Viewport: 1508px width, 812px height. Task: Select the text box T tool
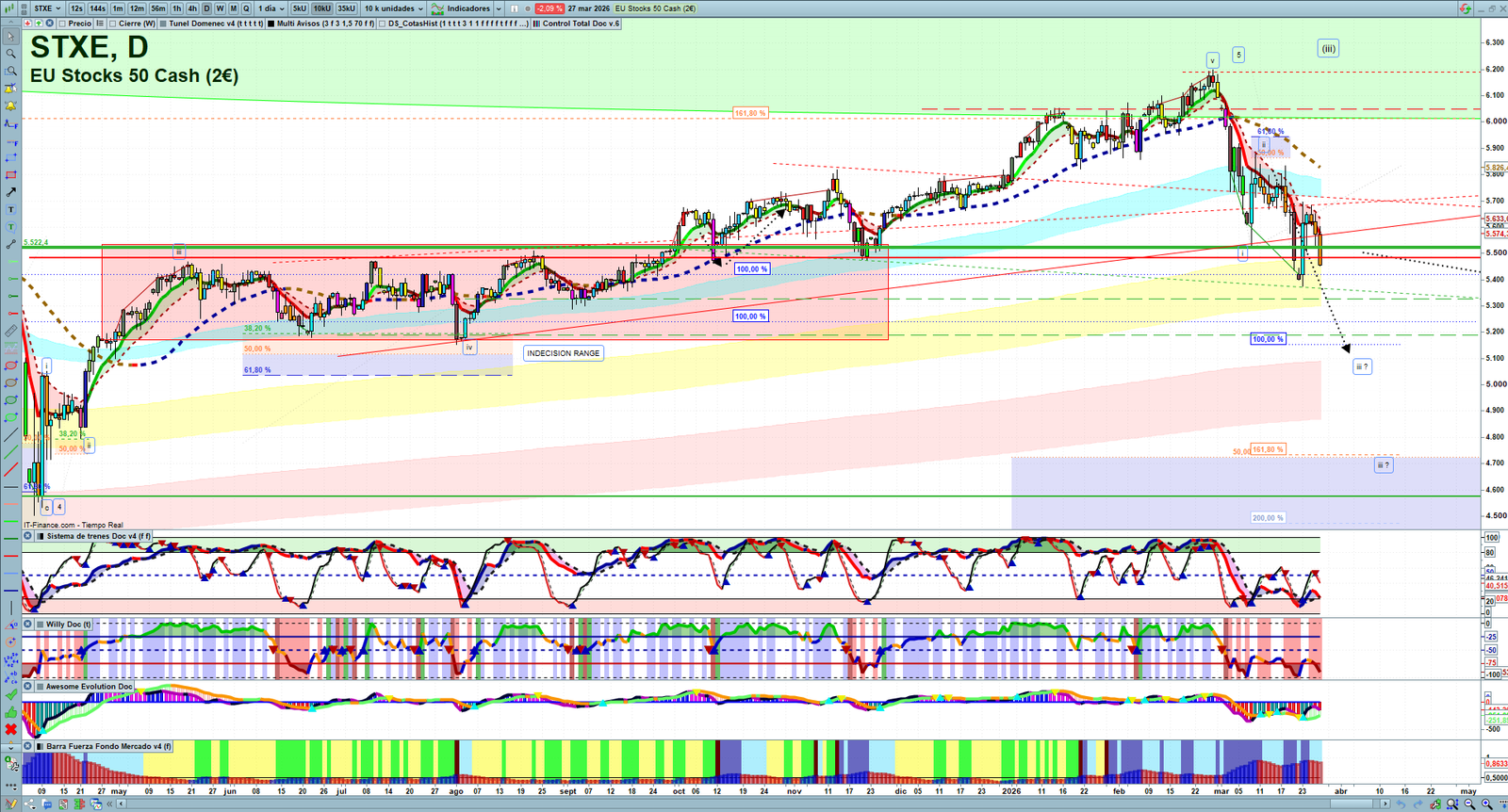10,209
